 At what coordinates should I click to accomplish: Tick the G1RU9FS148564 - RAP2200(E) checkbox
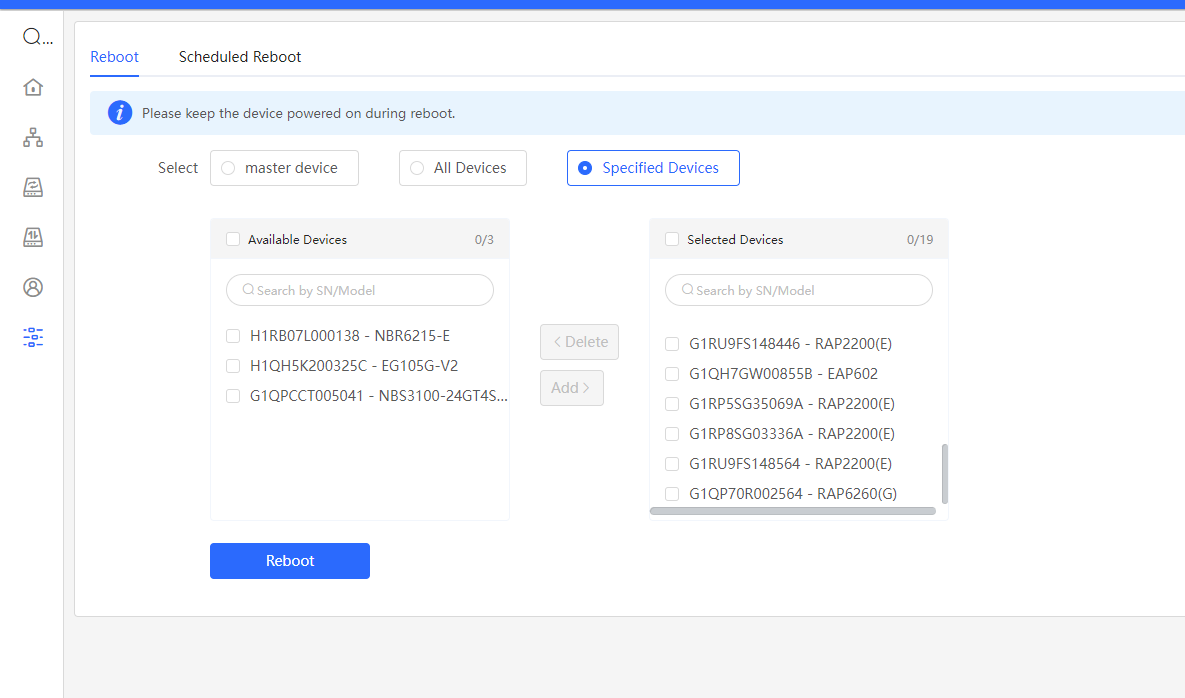point(672,464)
